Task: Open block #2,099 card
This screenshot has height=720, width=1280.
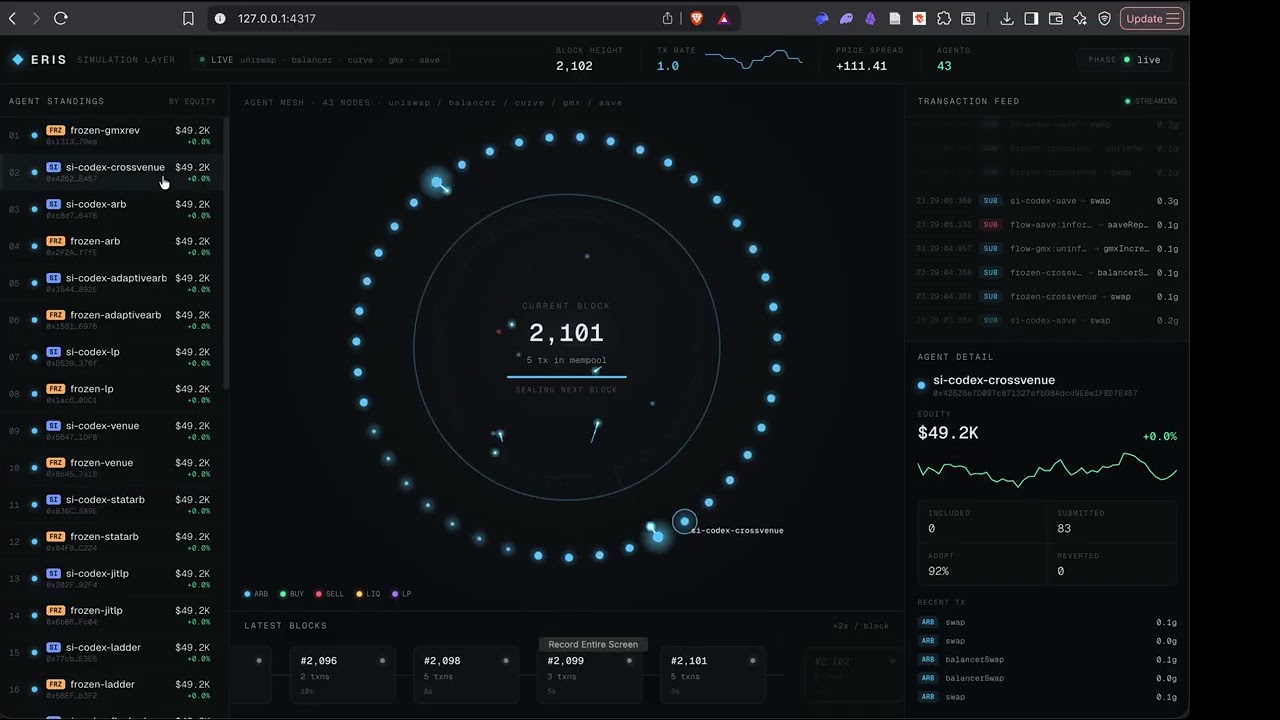Action: [589, 674]
